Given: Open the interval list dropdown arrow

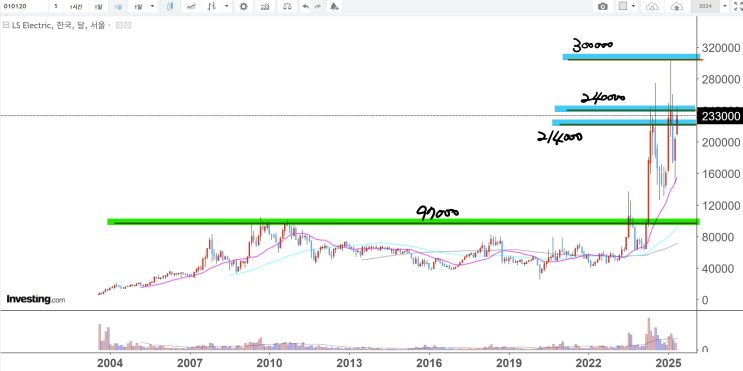Looking at the screenshot, I should (x=152, y=6).
